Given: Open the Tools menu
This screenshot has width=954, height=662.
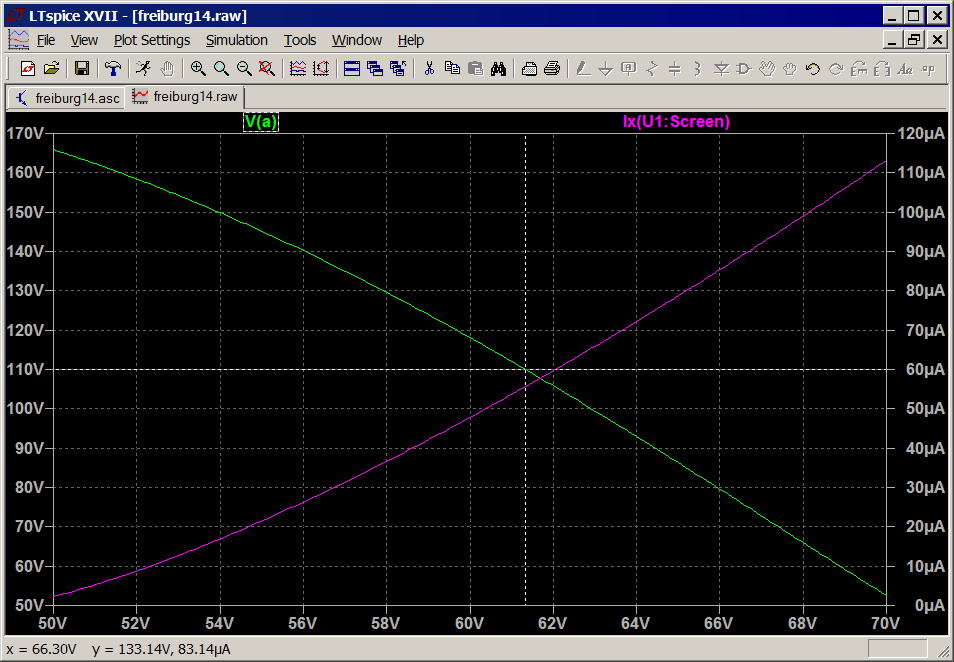Looking at the screenshot, I should 300,40.
